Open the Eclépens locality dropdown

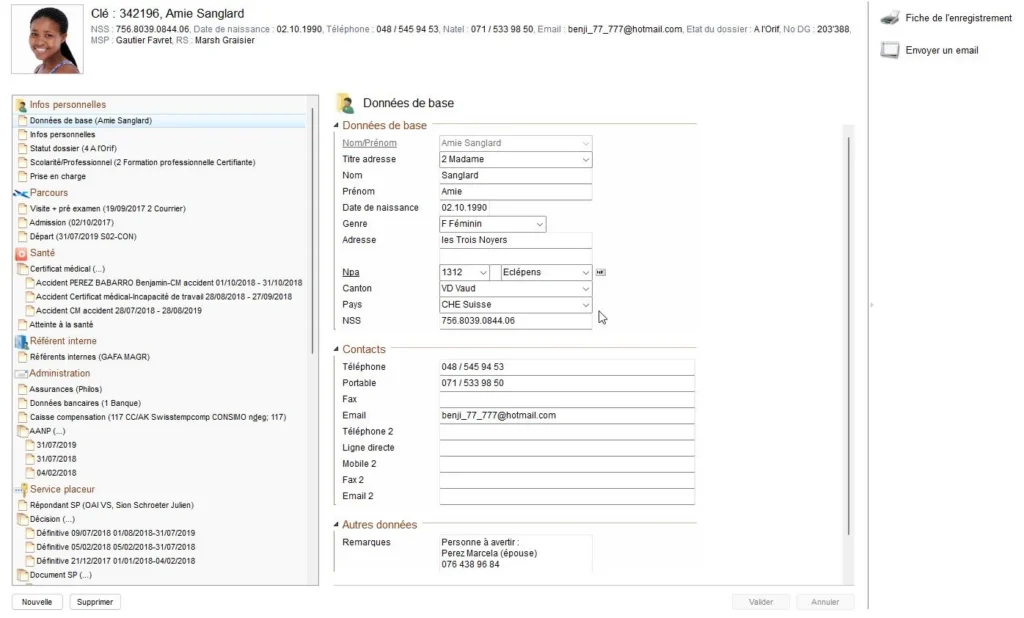pos(585,272)
